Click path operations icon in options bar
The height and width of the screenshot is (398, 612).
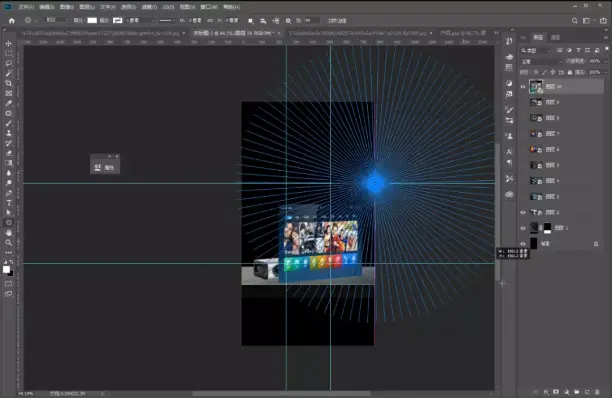(251, 21)
